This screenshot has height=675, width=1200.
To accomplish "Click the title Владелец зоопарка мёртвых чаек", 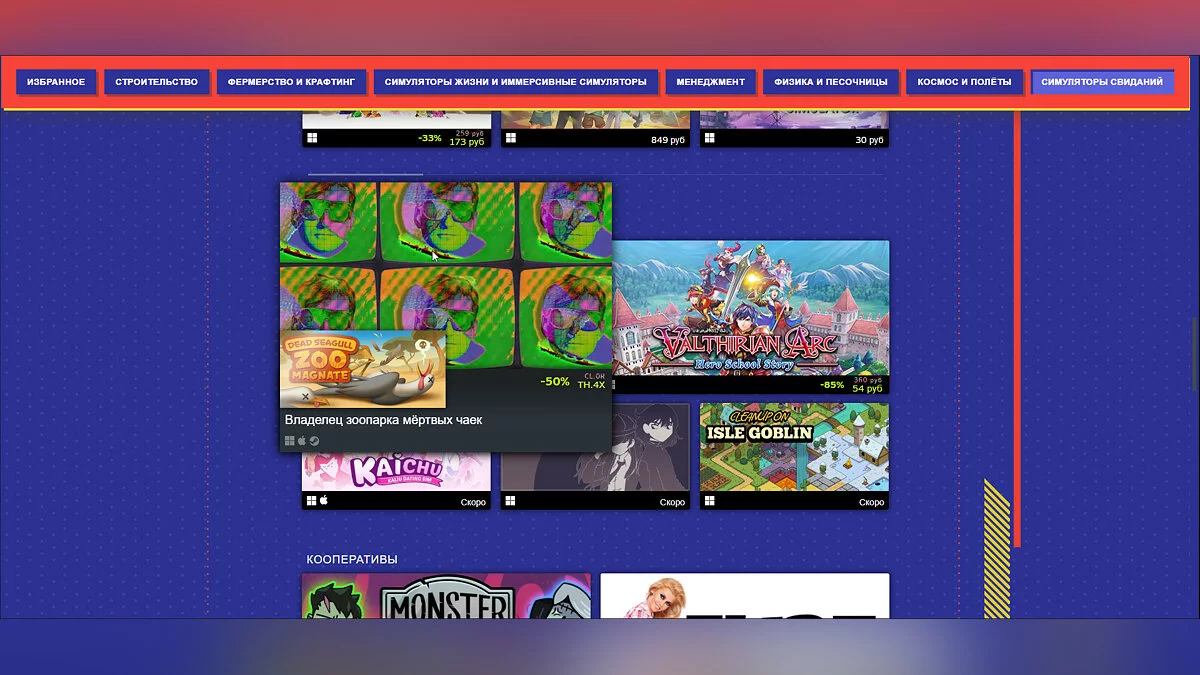I will [383, 420].
